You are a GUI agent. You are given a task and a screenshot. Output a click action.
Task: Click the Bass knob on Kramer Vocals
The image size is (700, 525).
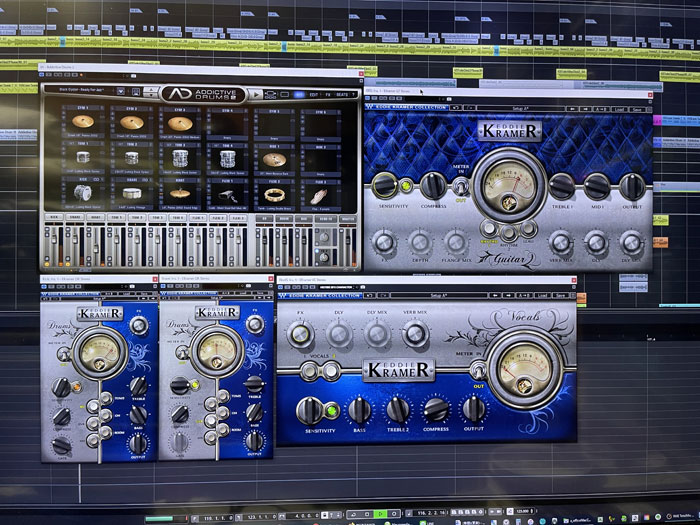point(359,410)
